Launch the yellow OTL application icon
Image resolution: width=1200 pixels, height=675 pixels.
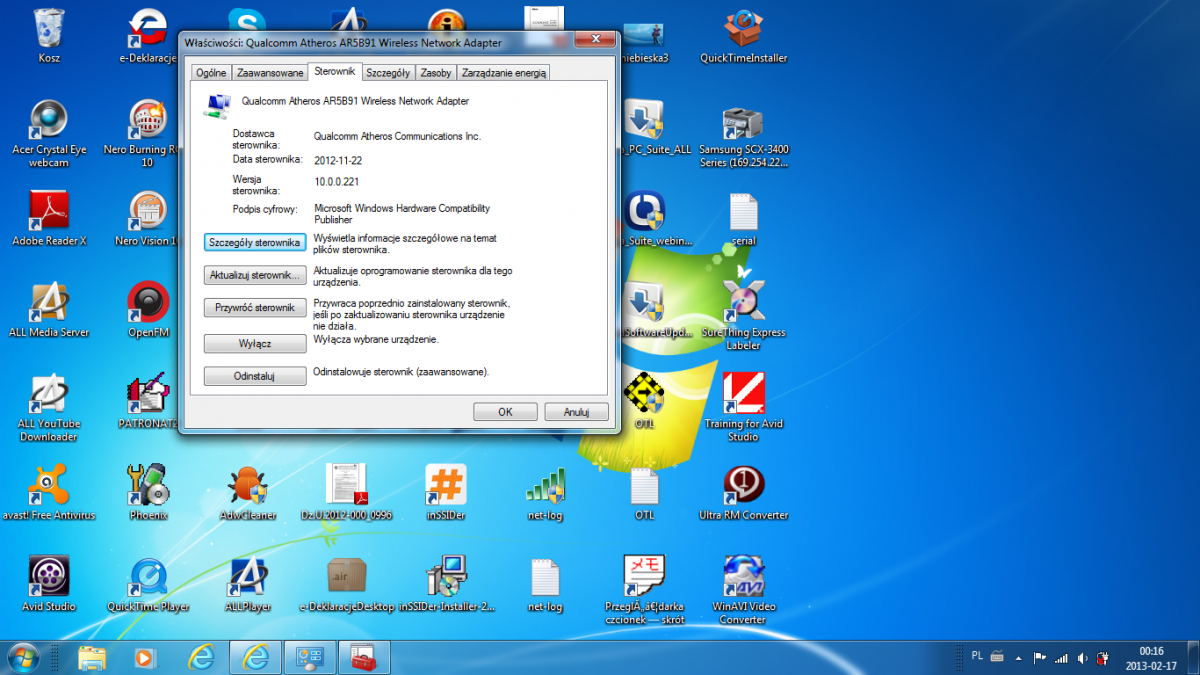[644, 398]
